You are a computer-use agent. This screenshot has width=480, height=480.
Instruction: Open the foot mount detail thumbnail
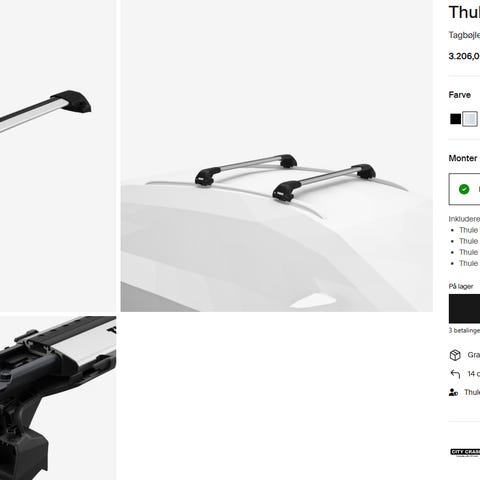(x=58, y=398)
